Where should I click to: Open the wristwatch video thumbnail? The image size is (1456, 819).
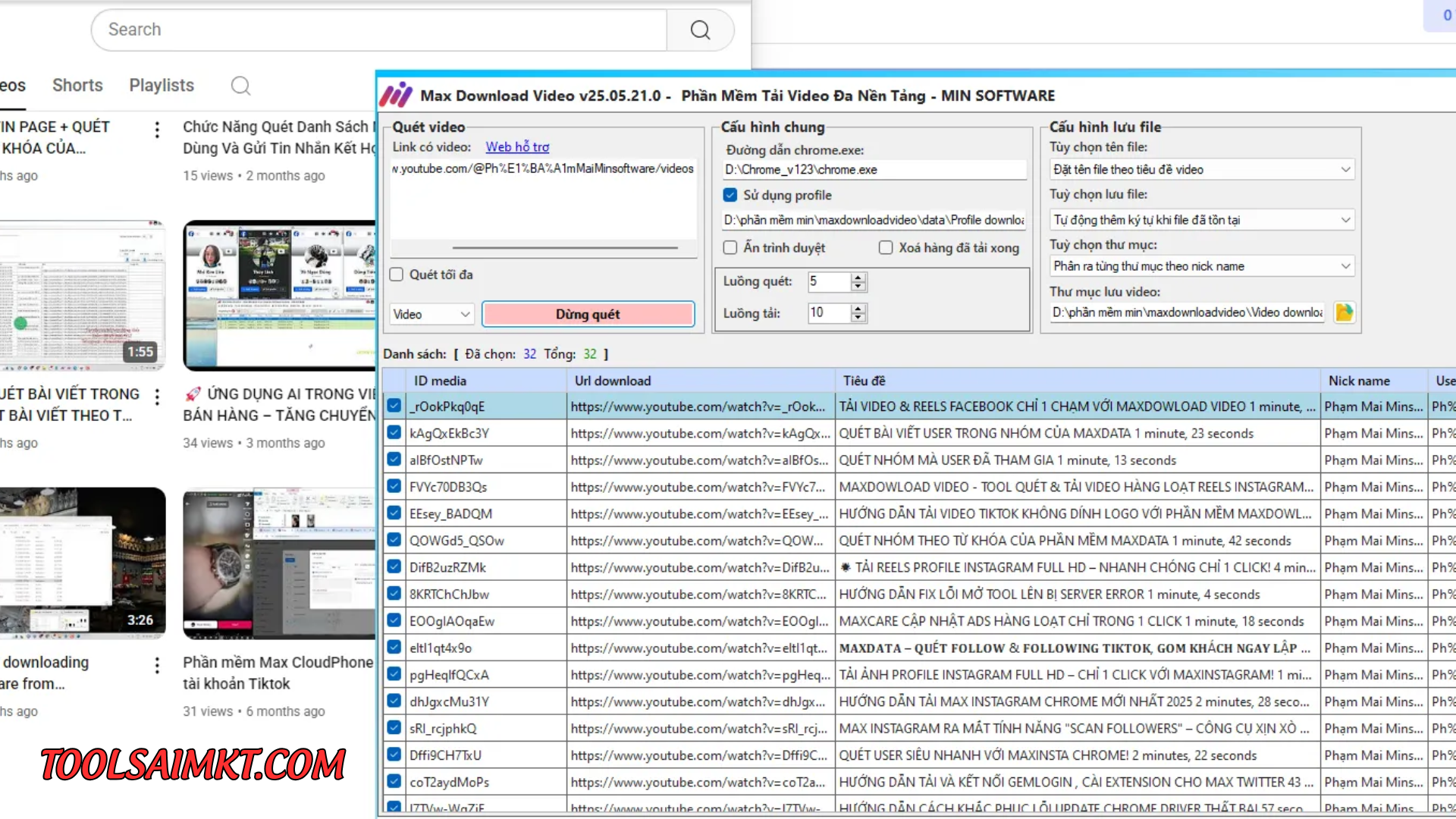[x=279, y=563]
